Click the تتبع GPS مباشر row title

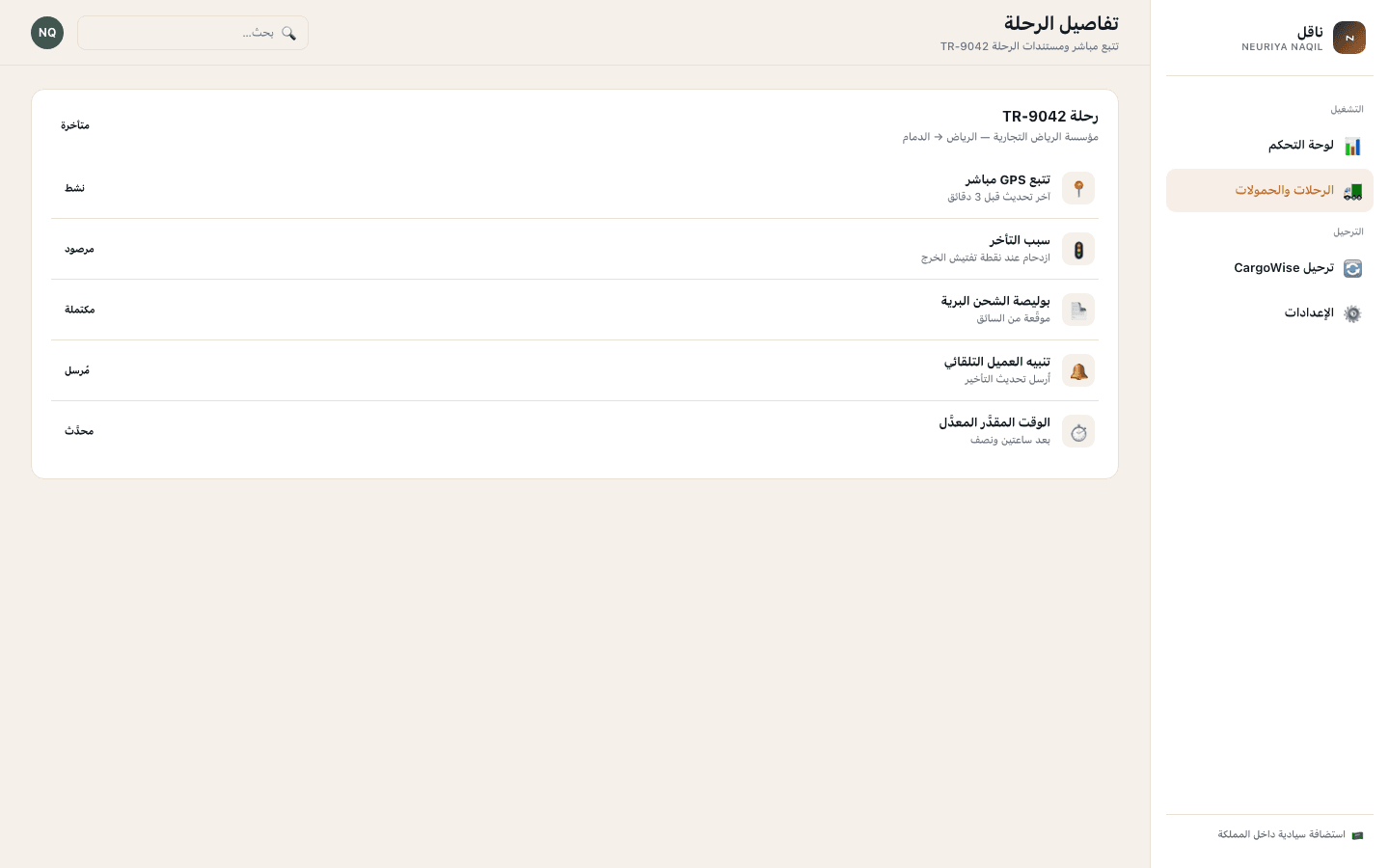1008,180
